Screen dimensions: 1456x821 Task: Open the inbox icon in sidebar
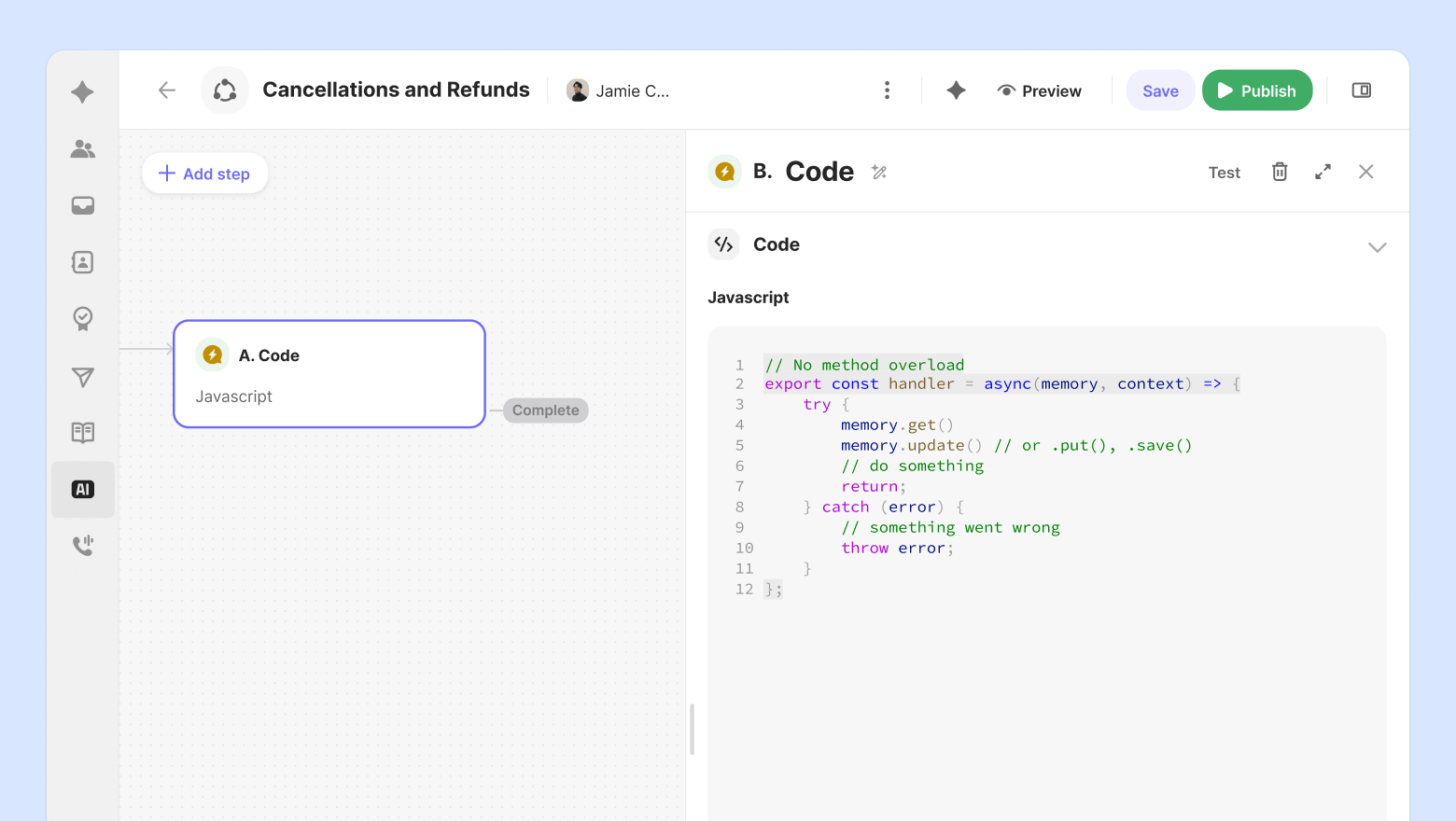coord(83,205)
